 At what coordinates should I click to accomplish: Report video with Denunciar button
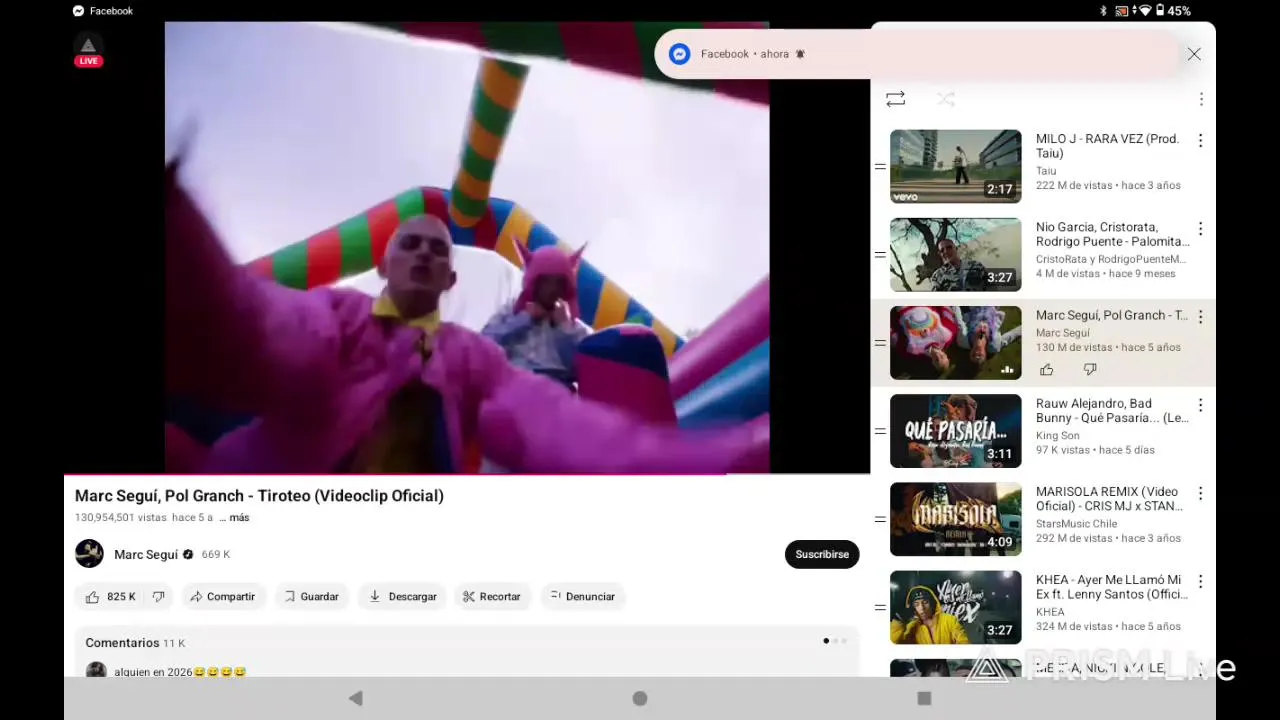pyautogui.click(x=582, y=597)
